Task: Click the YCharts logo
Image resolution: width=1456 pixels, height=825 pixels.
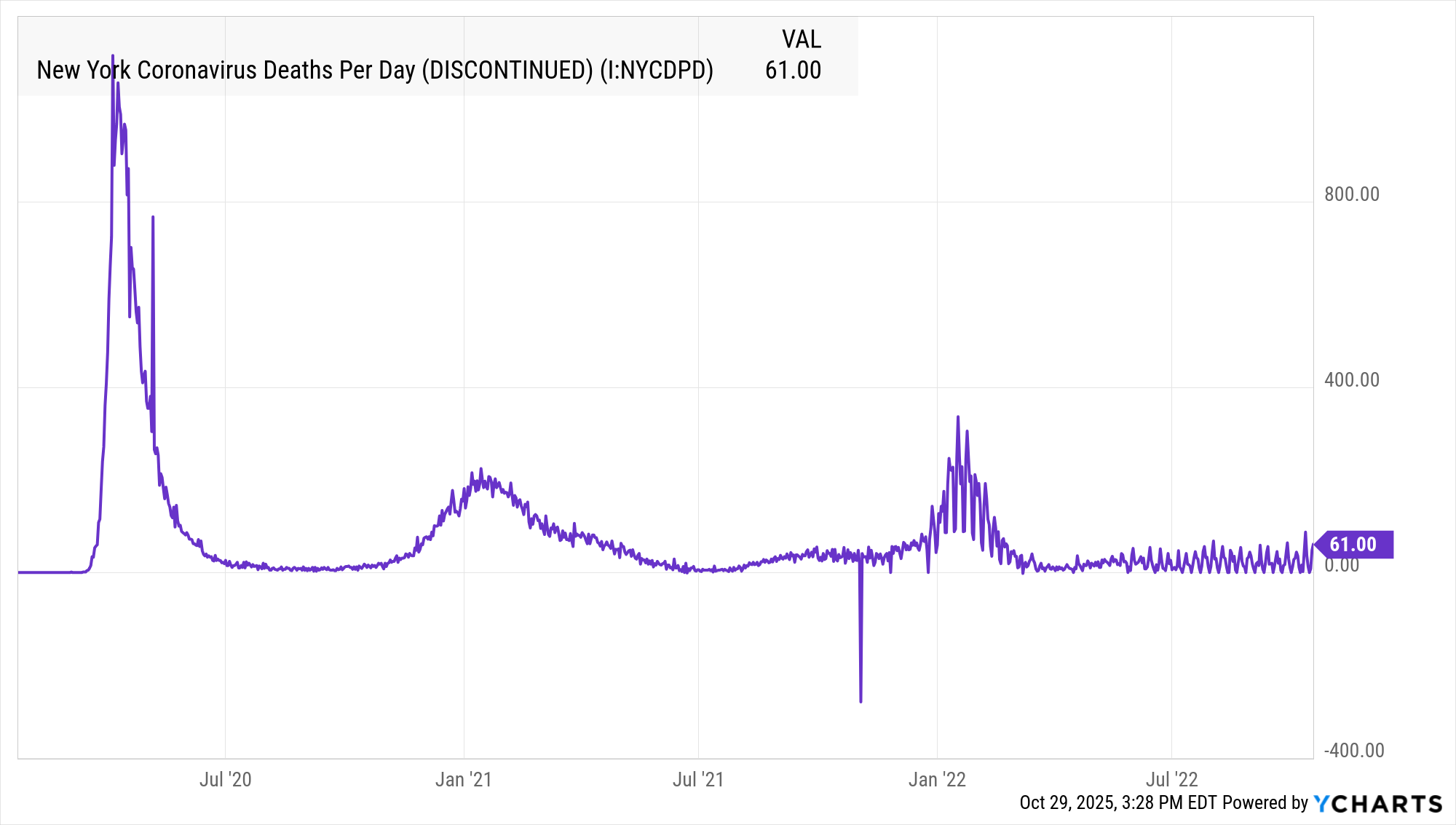Action: click(1377, 803)
